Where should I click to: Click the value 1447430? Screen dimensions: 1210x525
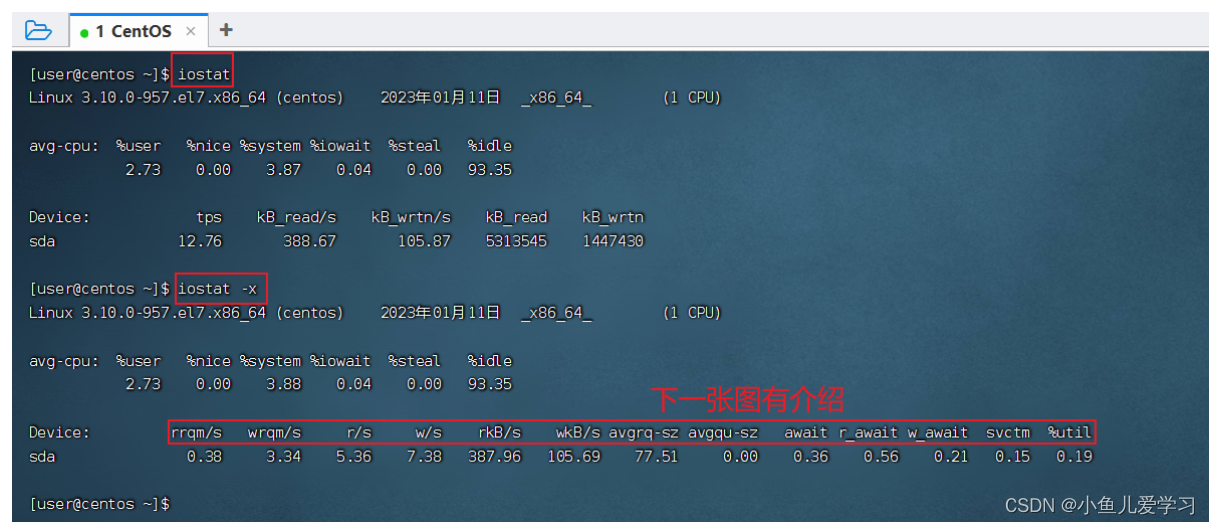tap(613, 241)
